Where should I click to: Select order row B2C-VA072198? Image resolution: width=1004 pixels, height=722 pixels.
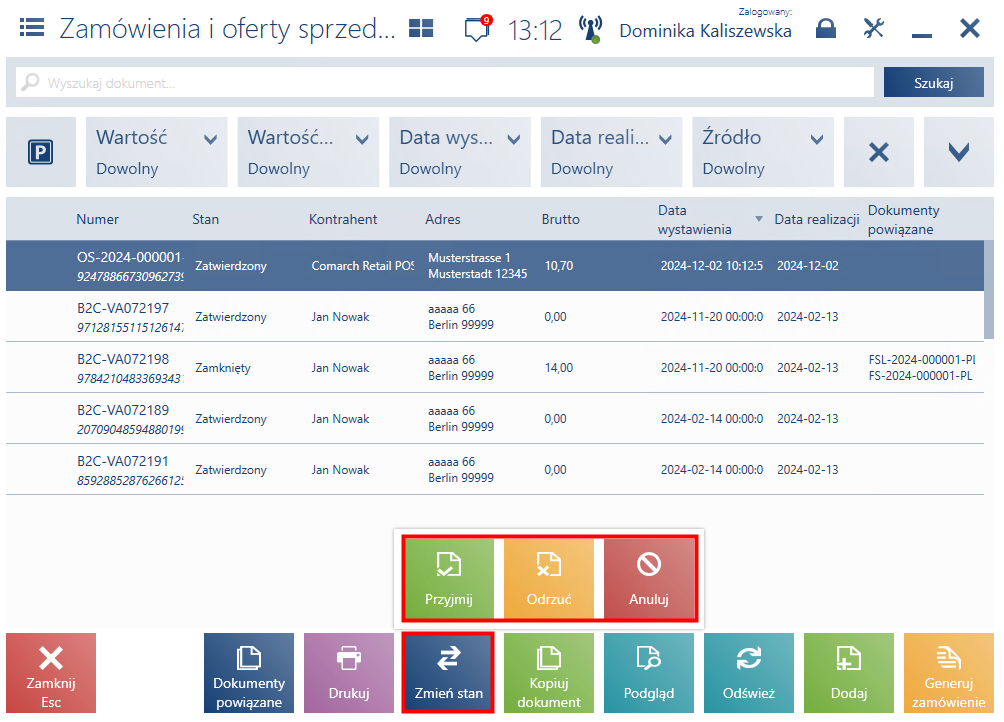click(x=495, y=368)
